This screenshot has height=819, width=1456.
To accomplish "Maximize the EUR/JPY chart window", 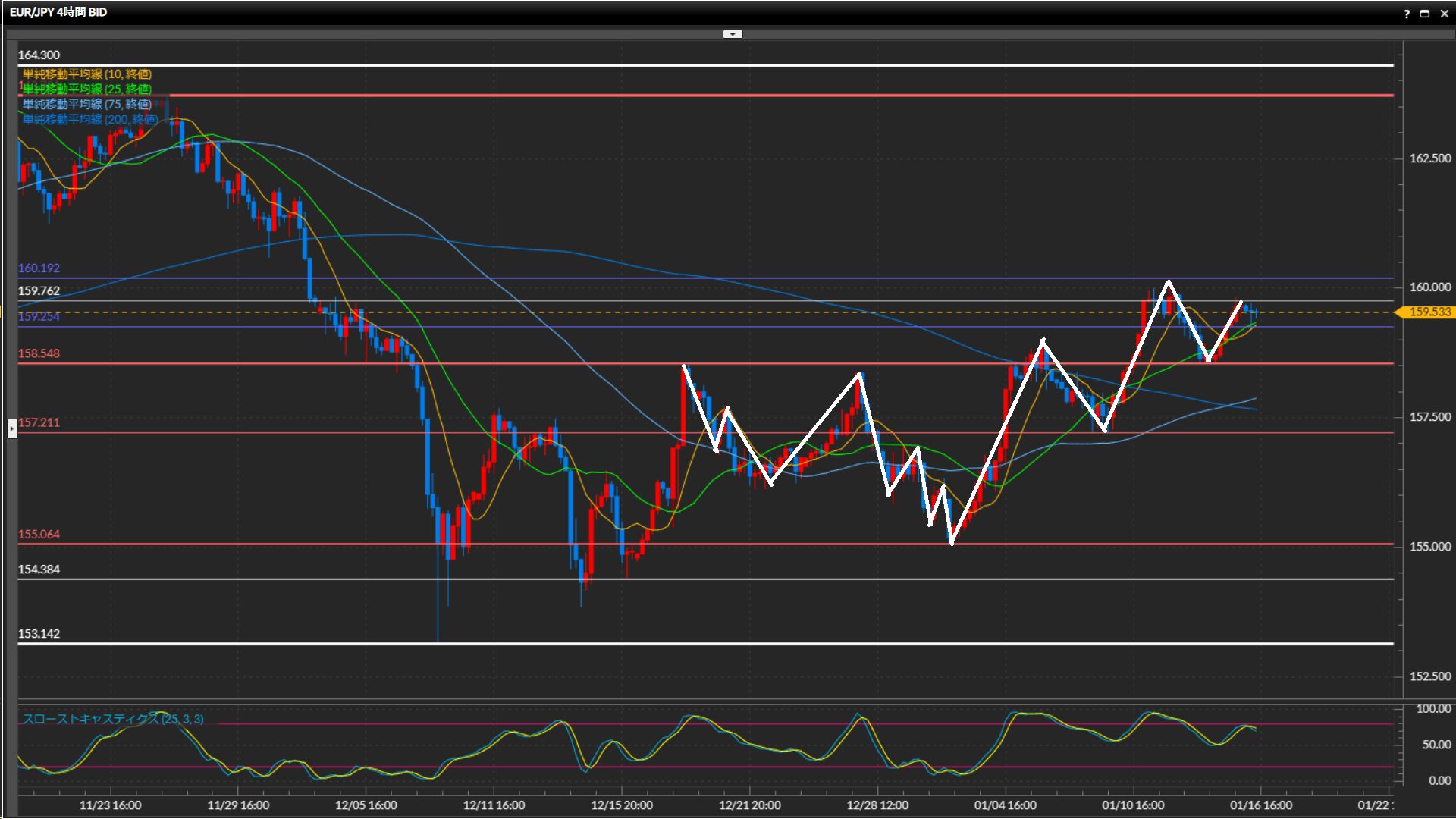I will [x=1424, y=14].
